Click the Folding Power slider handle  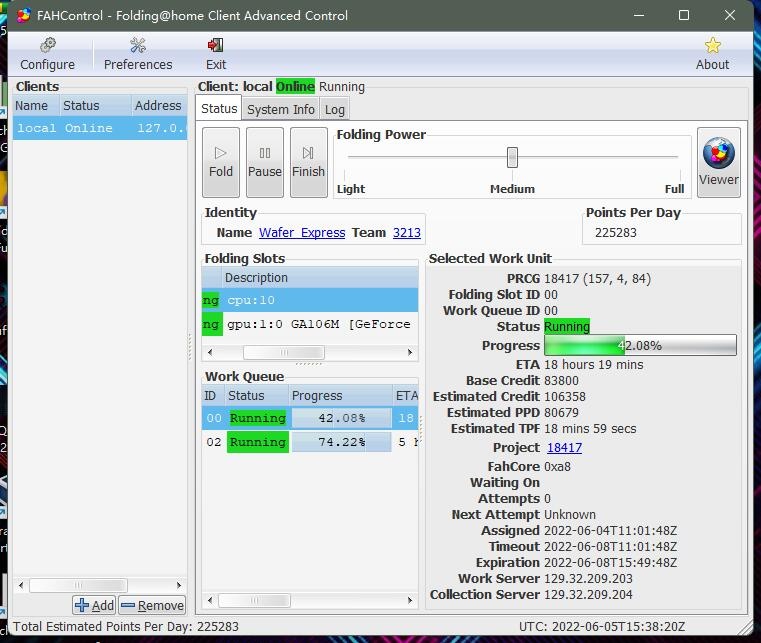pos(512,157)
